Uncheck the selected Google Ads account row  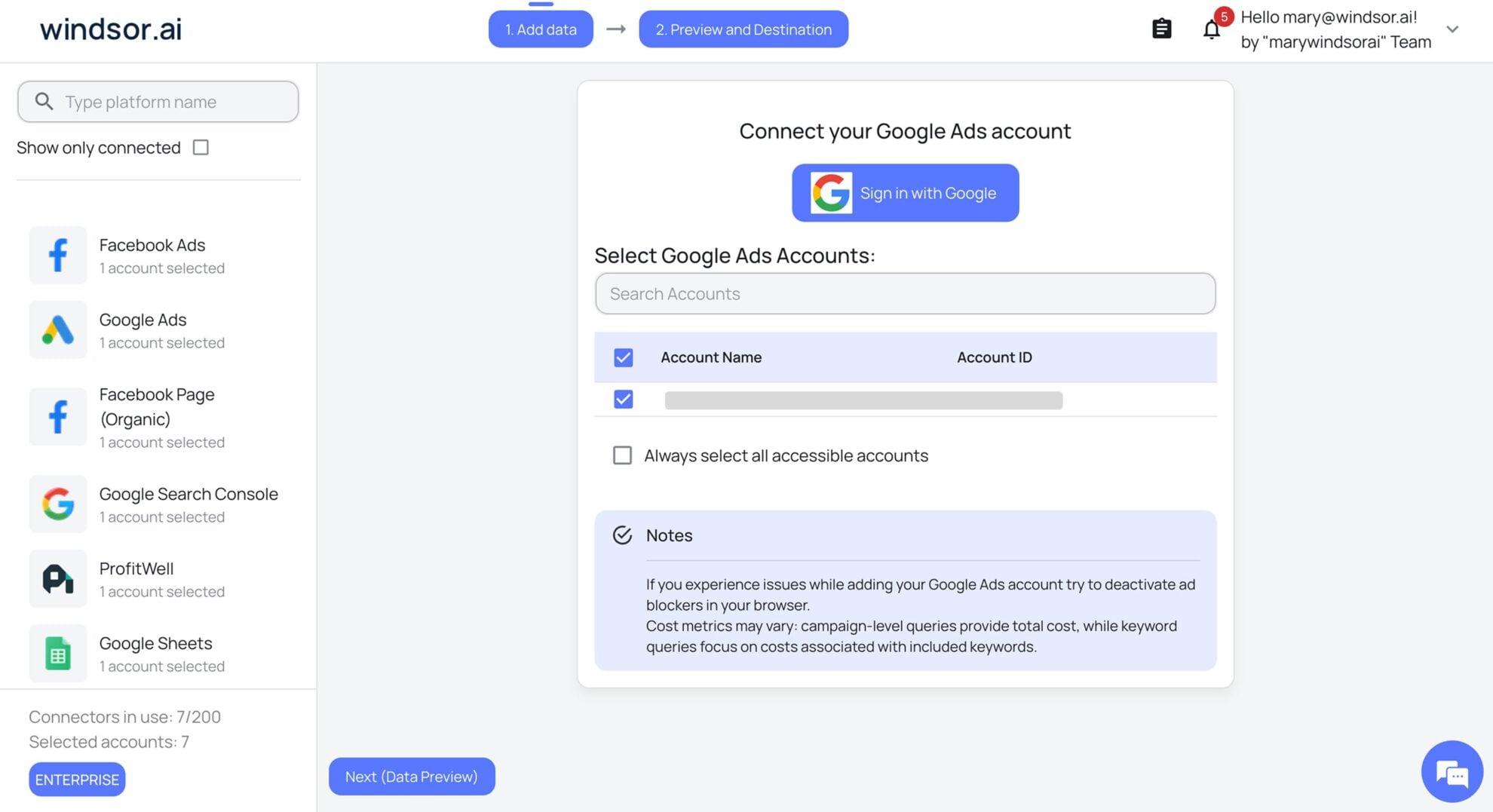pyautogui.click(x=622, y=399)
